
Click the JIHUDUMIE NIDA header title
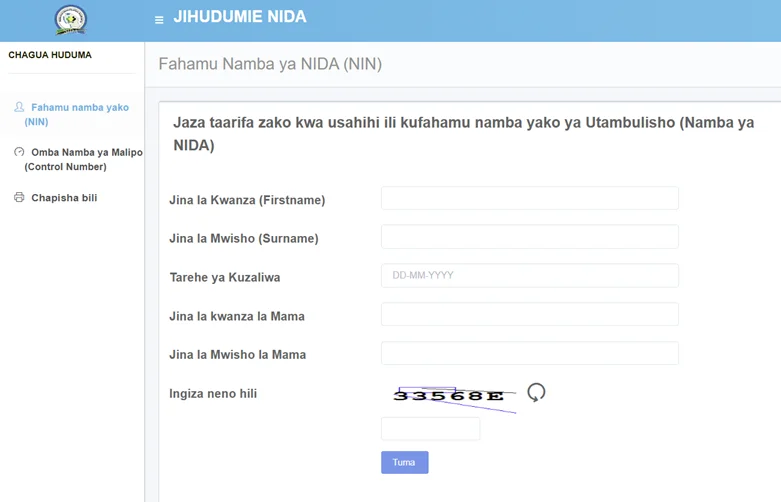pyautogui.click(x=240, y=17)
